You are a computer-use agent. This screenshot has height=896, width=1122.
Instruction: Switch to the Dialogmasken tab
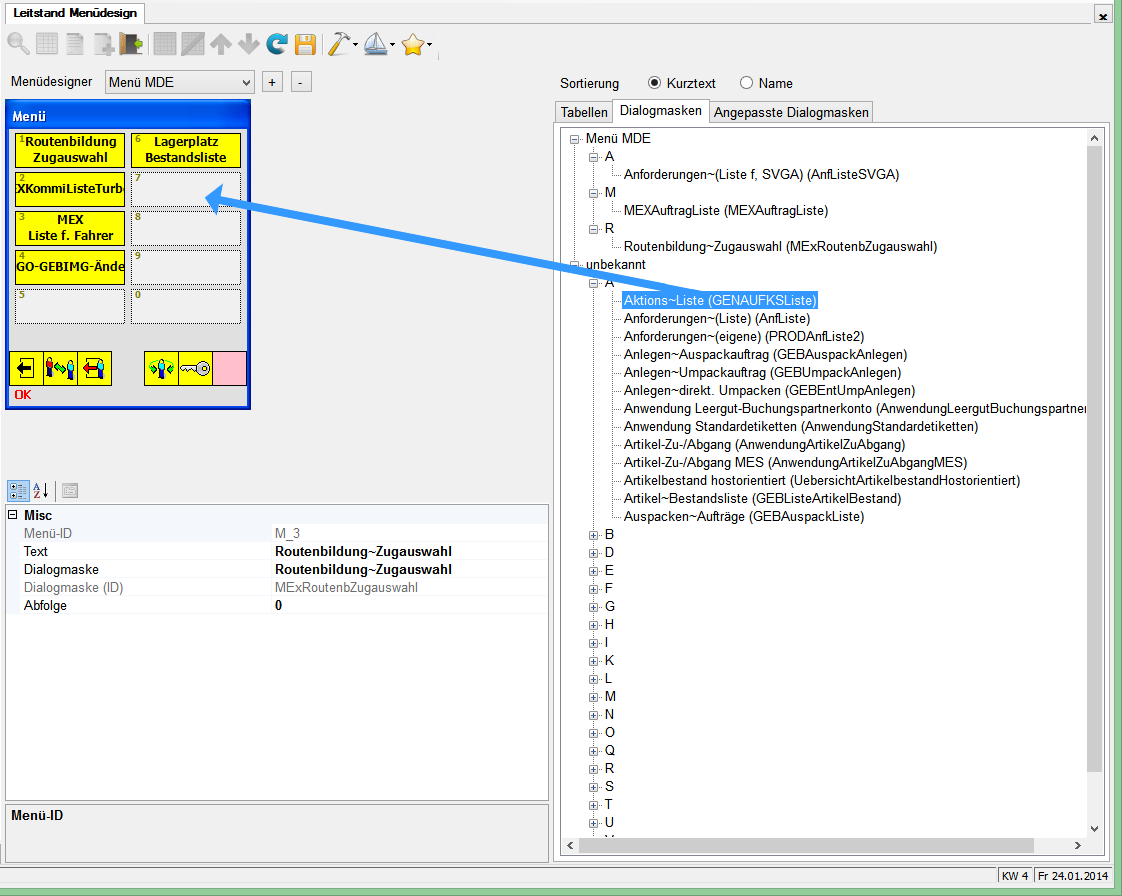[x=660, y=110]
